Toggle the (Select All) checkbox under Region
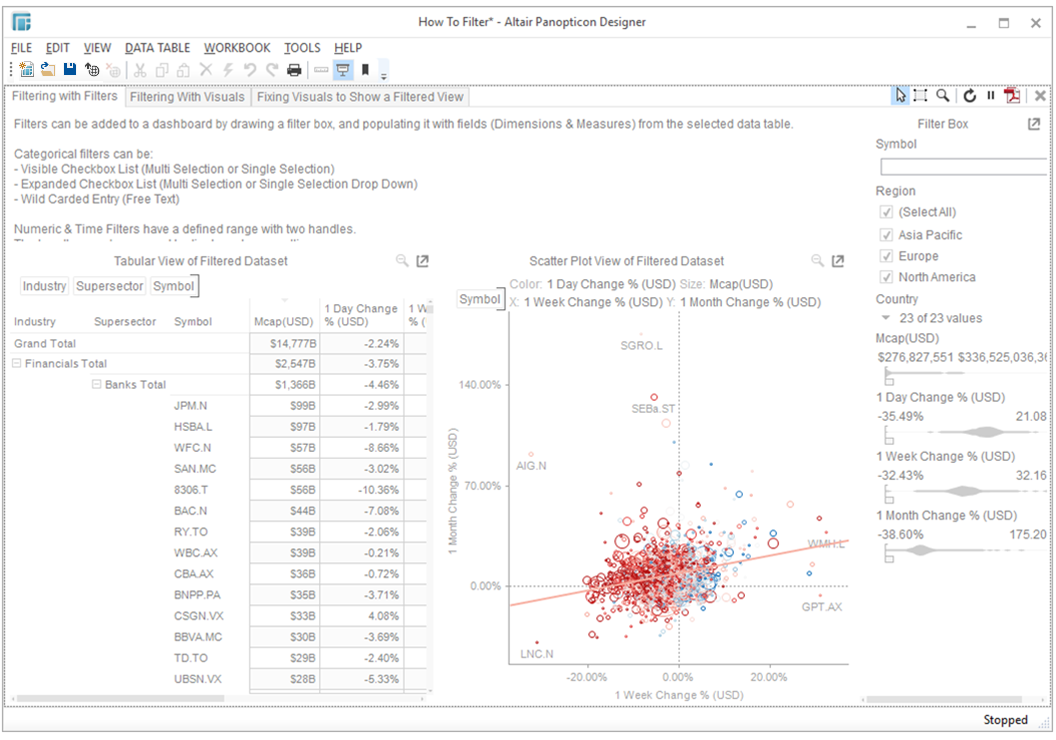The height and width of the screenshot is (740, 1056). coord(887,212)
